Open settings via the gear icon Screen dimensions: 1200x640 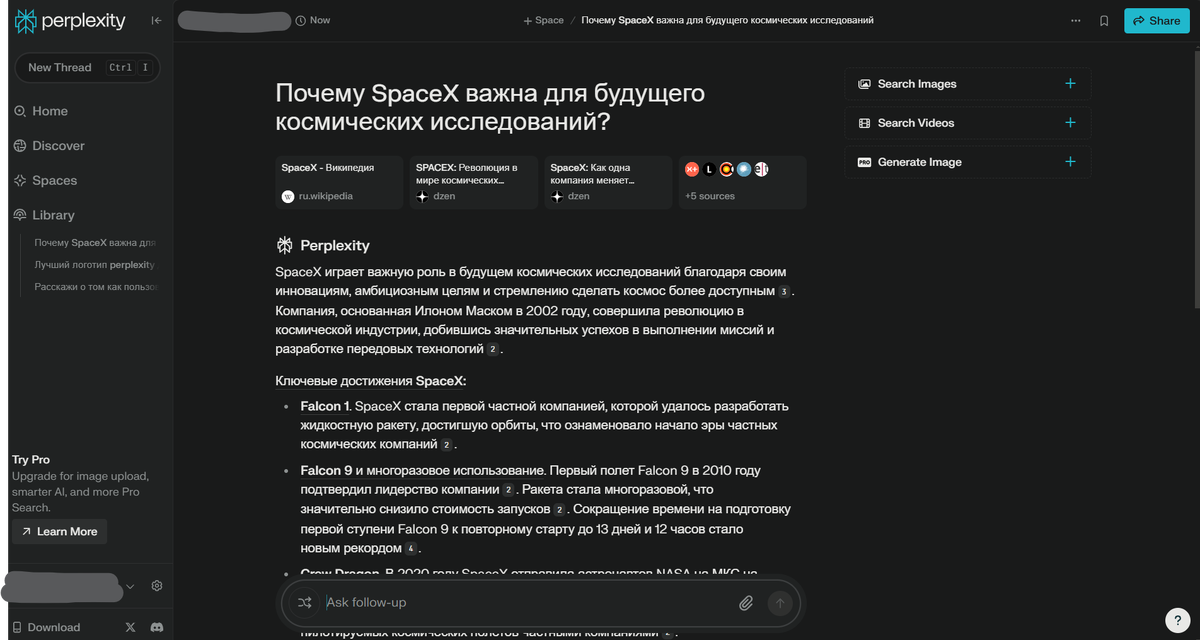click(157, 586)
